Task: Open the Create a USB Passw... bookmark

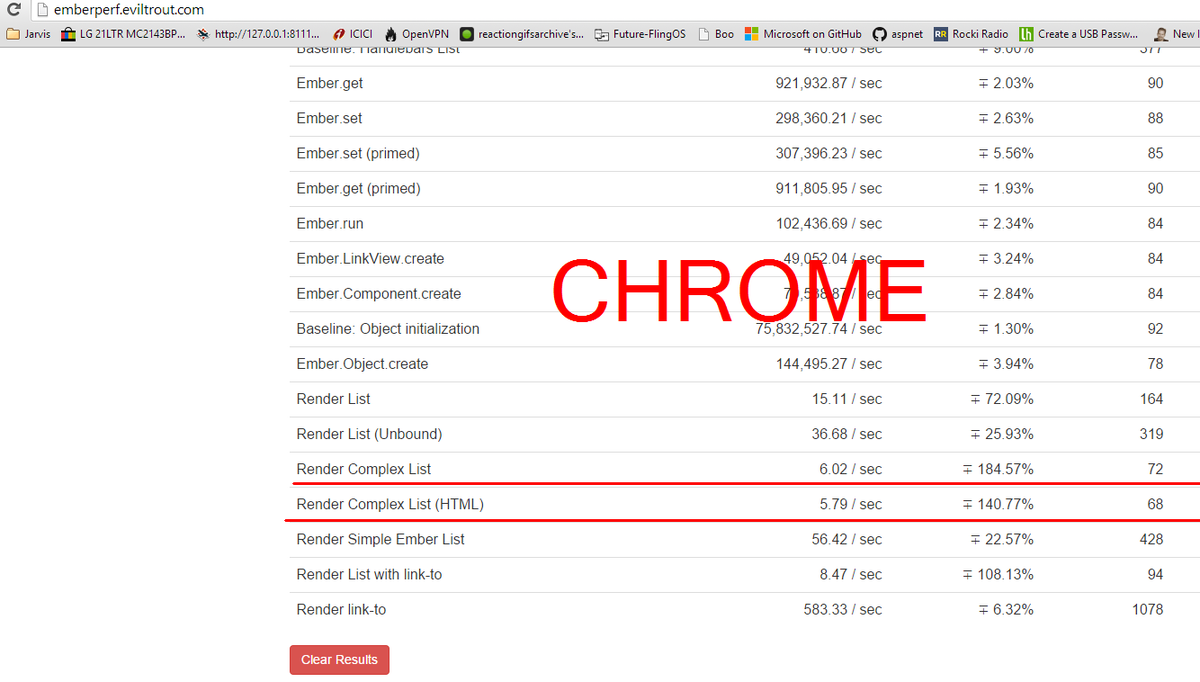Action: click(x=1078, y=34)
